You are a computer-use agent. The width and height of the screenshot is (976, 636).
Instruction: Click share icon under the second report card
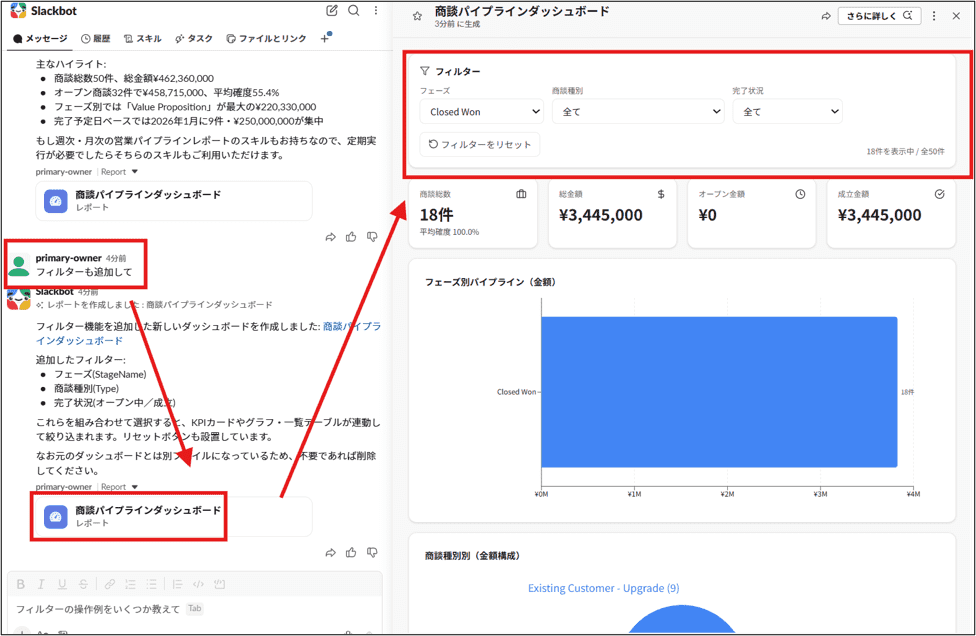331,553
